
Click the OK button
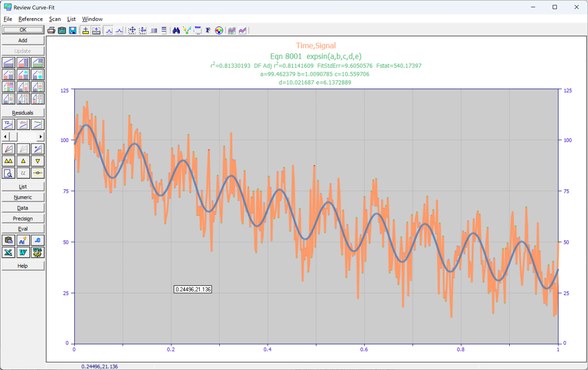pos(23,30)
